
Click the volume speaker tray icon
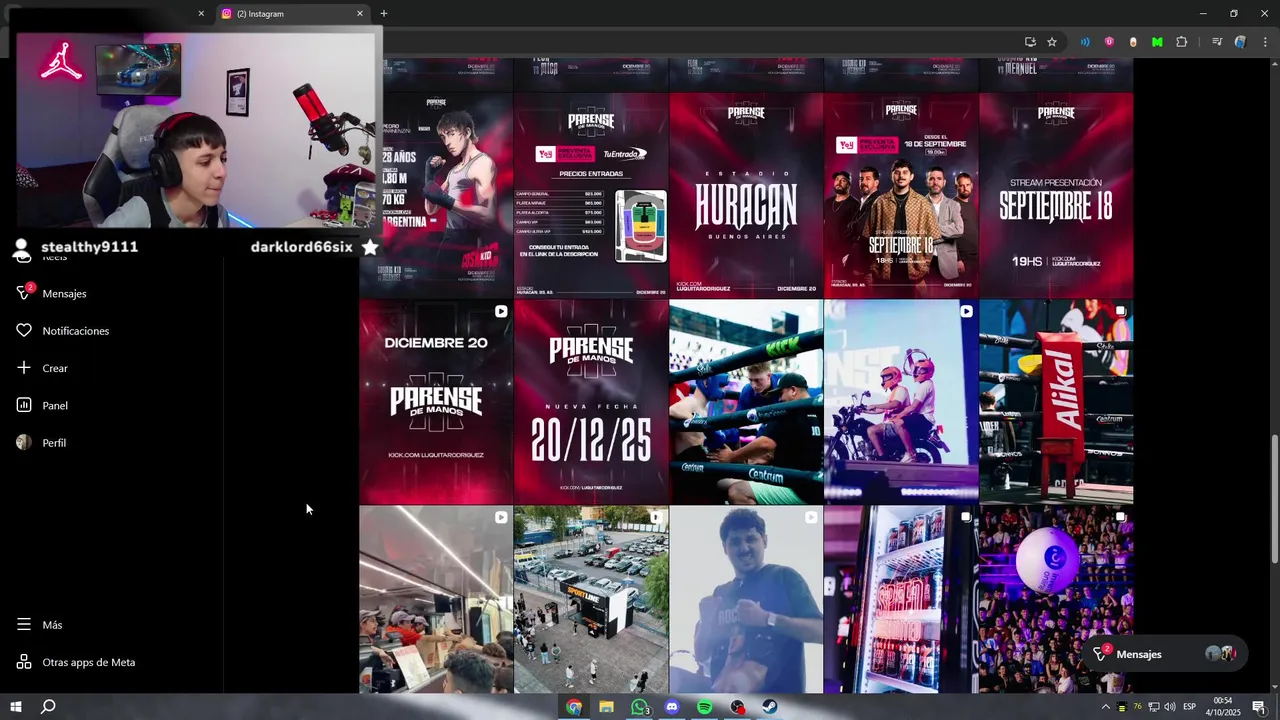(x=1169, y=707)
